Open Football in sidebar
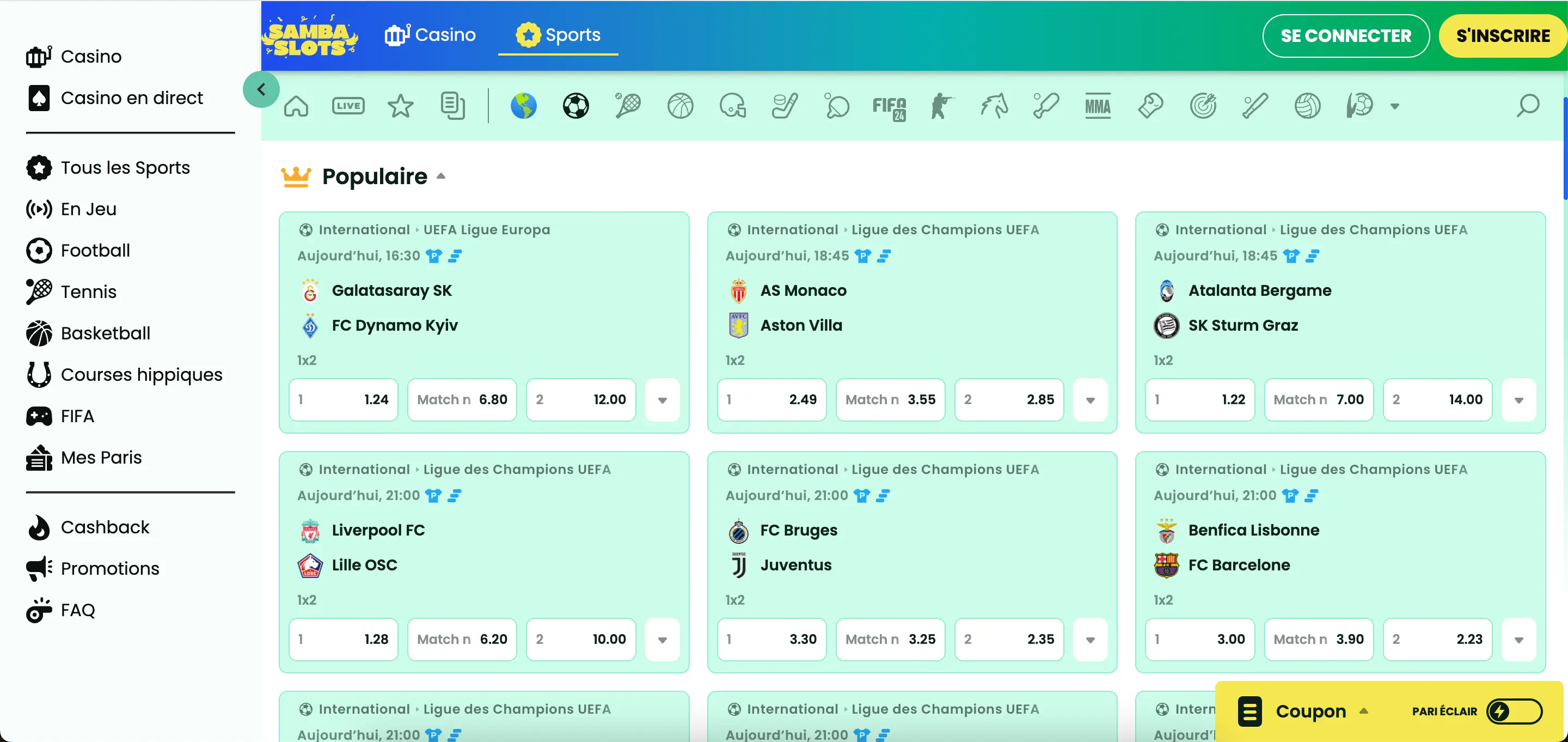 (x=78, y=251)
